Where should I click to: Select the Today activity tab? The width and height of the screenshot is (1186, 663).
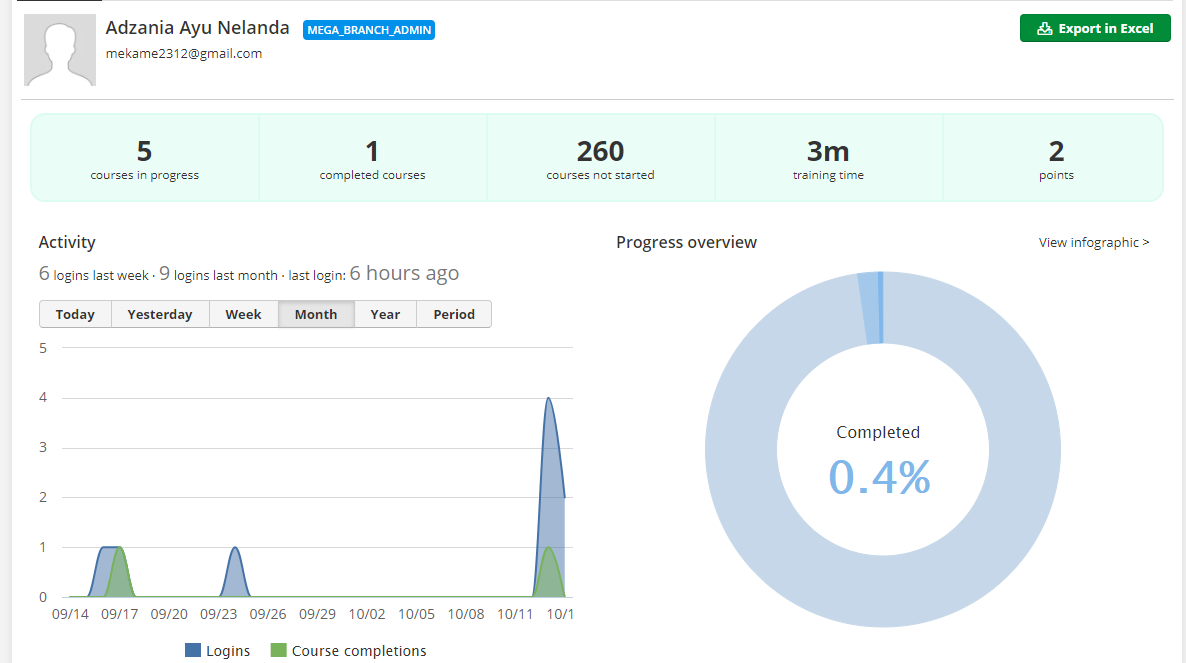75,314
